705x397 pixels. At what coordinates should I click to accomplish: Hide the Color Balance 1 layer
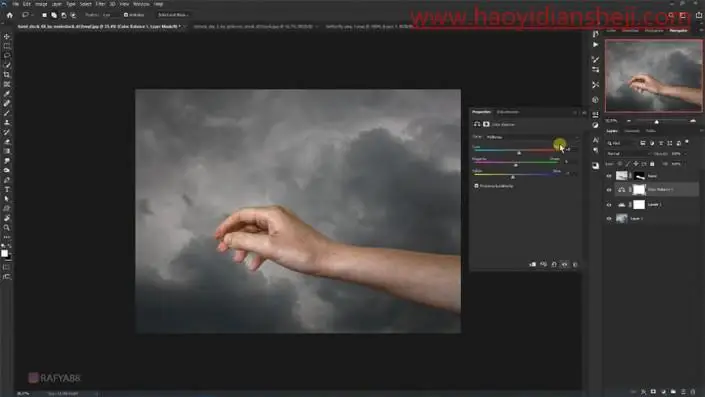point(609,190)
